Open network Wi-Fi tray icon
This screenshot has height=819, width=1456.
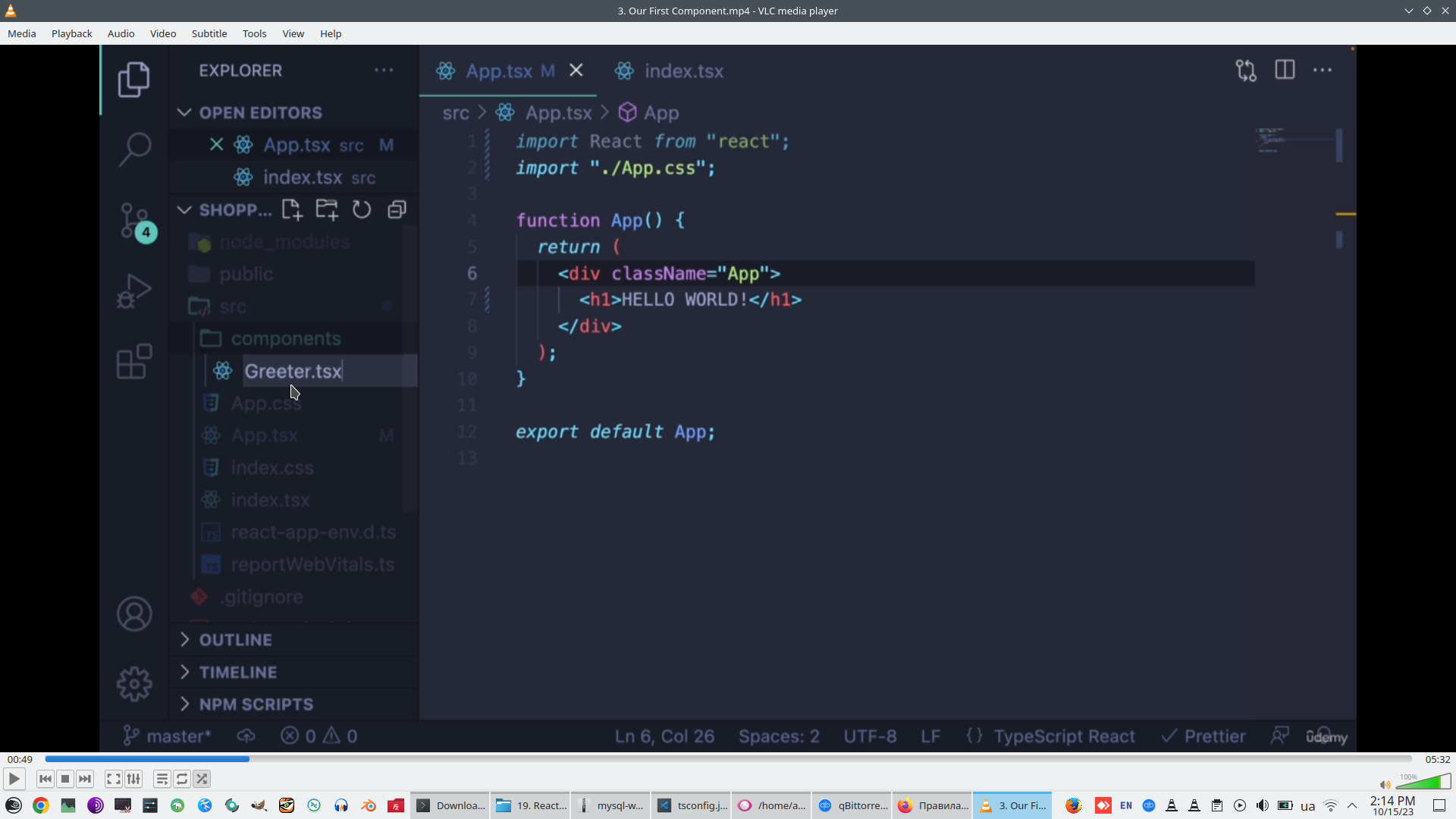coord(1331,805)
